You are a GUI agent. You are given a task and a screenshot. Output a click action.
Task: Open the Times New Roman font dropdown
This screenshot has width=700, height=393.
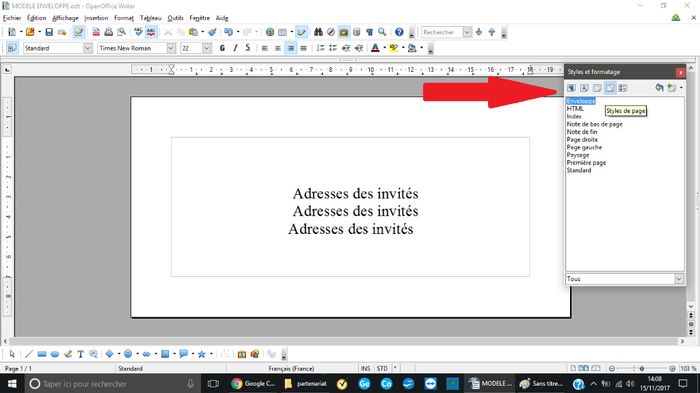coord(171,48)
